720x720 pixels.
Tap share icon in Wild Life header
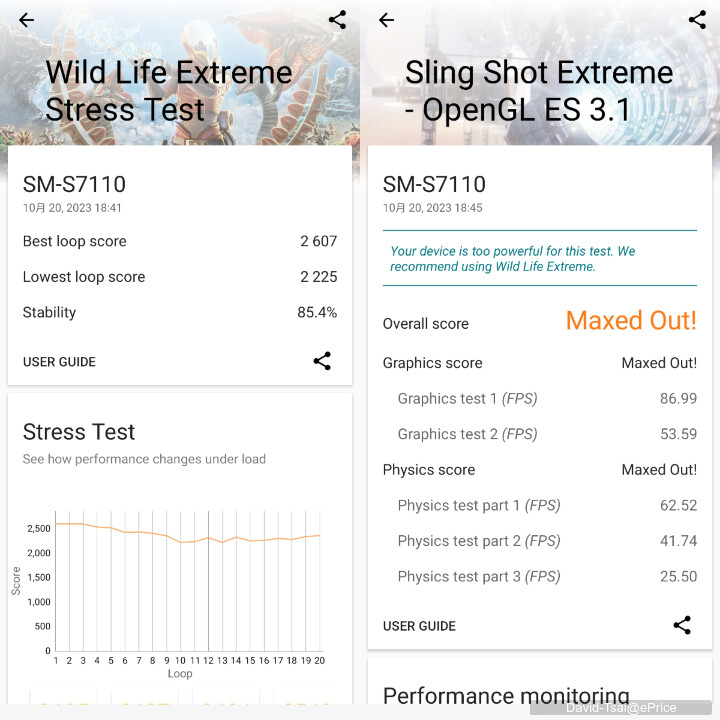tap(338, 20)
